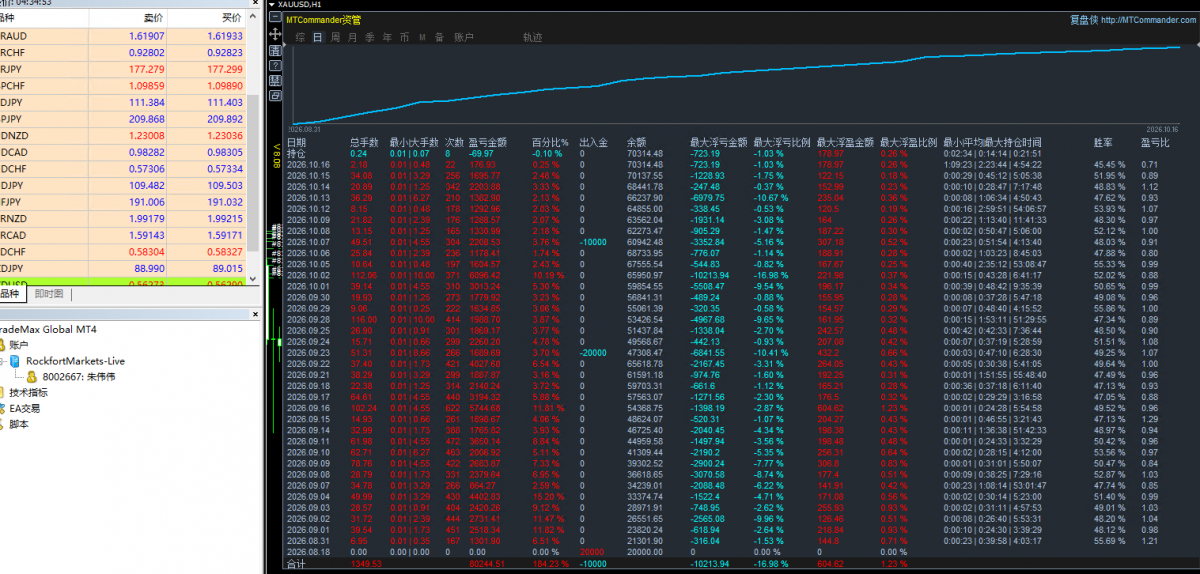Screen dimensions: 1200x574
Task: Click the 余额 balance column header
Action: click(x=637, y=143)
